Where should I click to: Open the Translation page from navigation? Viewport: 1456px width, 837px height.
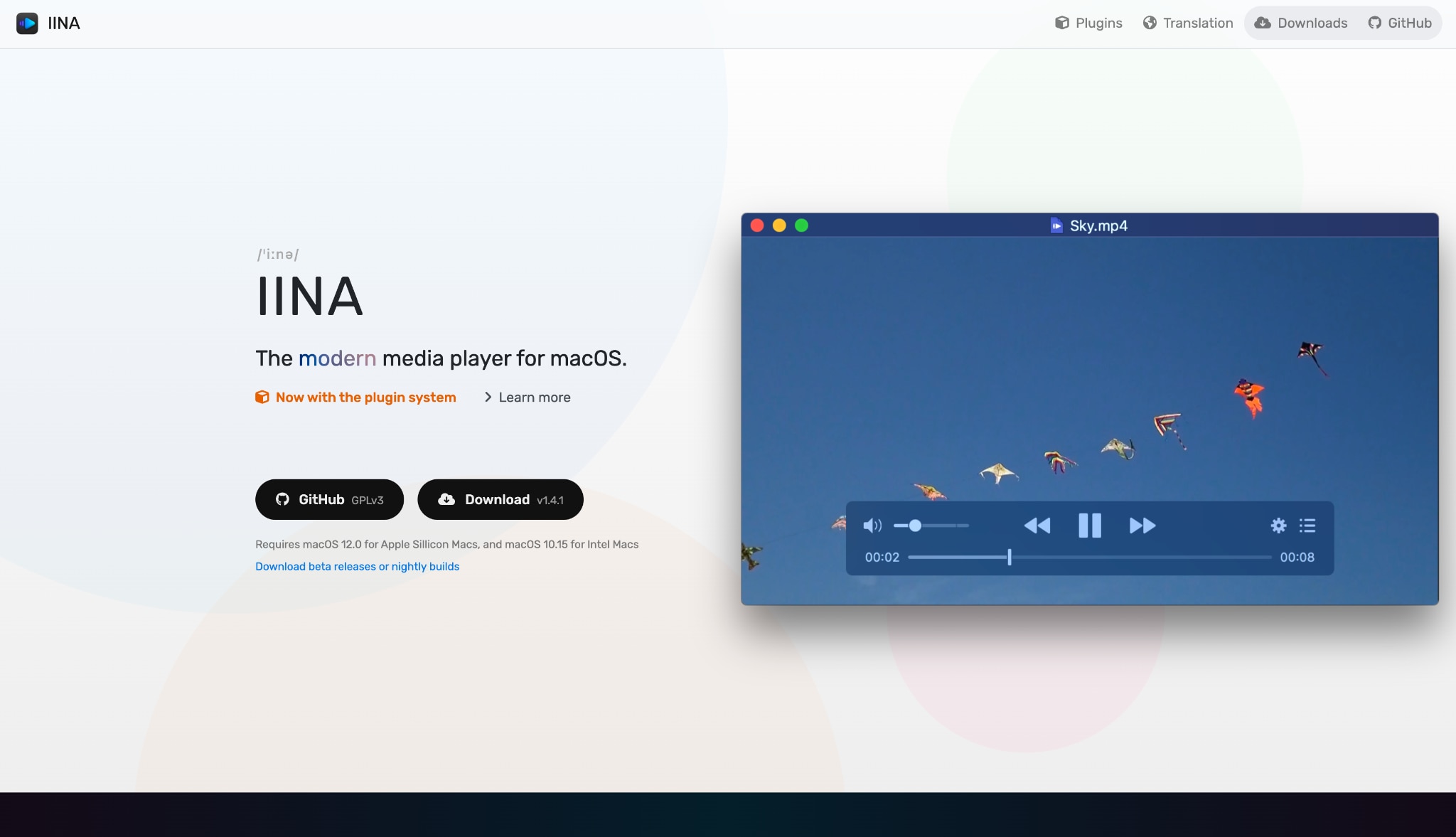[1188, 23]
